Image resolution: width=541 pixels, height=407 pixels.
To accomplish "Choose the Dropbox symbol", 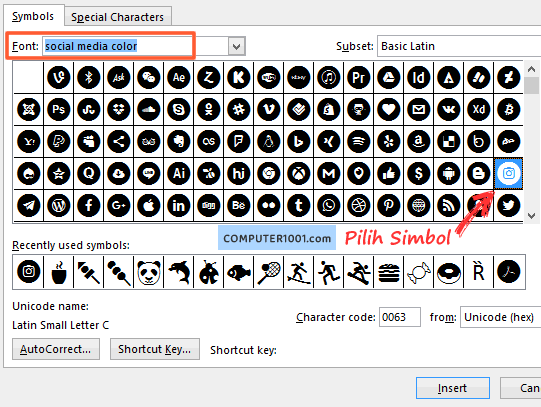I will [x=119, y=109].
